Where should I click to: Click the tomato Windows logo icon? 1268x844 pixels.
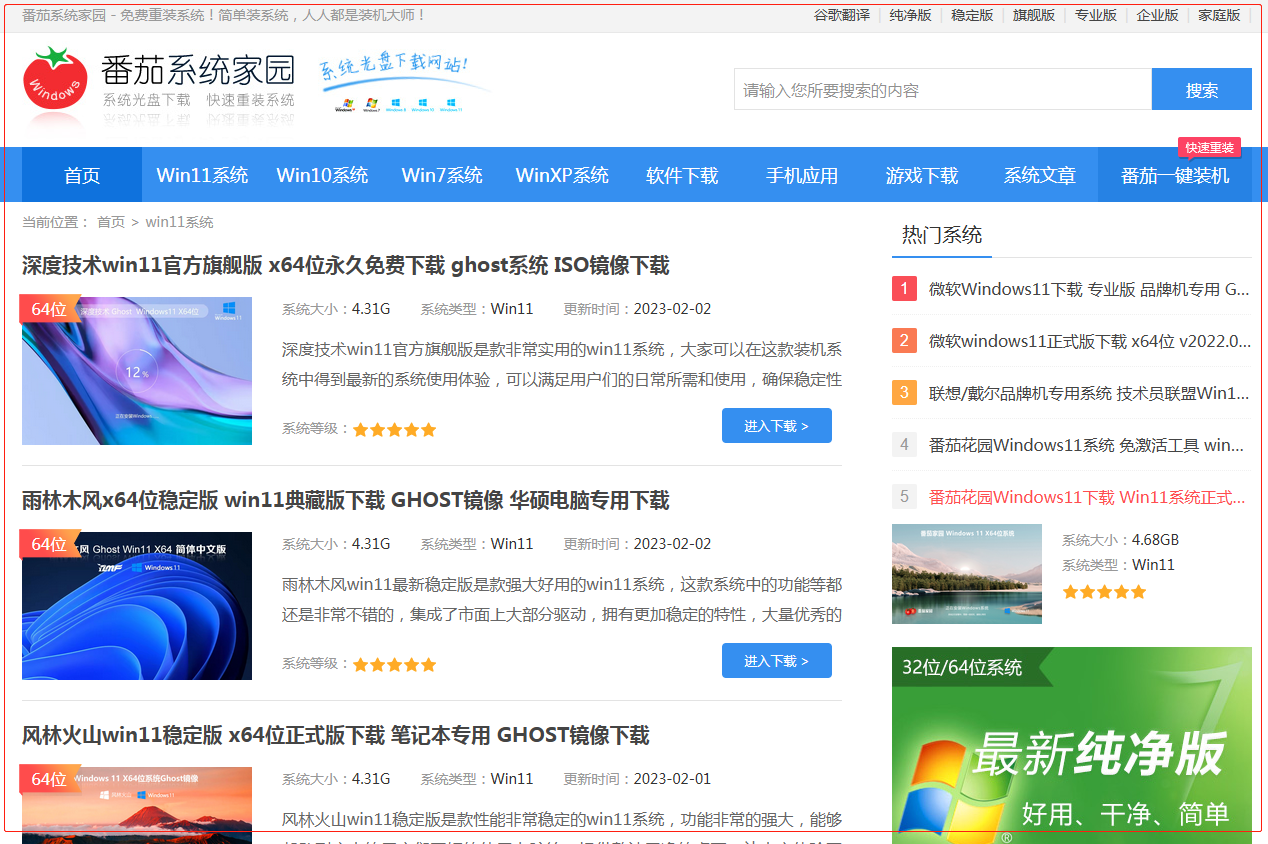point(55,79)
